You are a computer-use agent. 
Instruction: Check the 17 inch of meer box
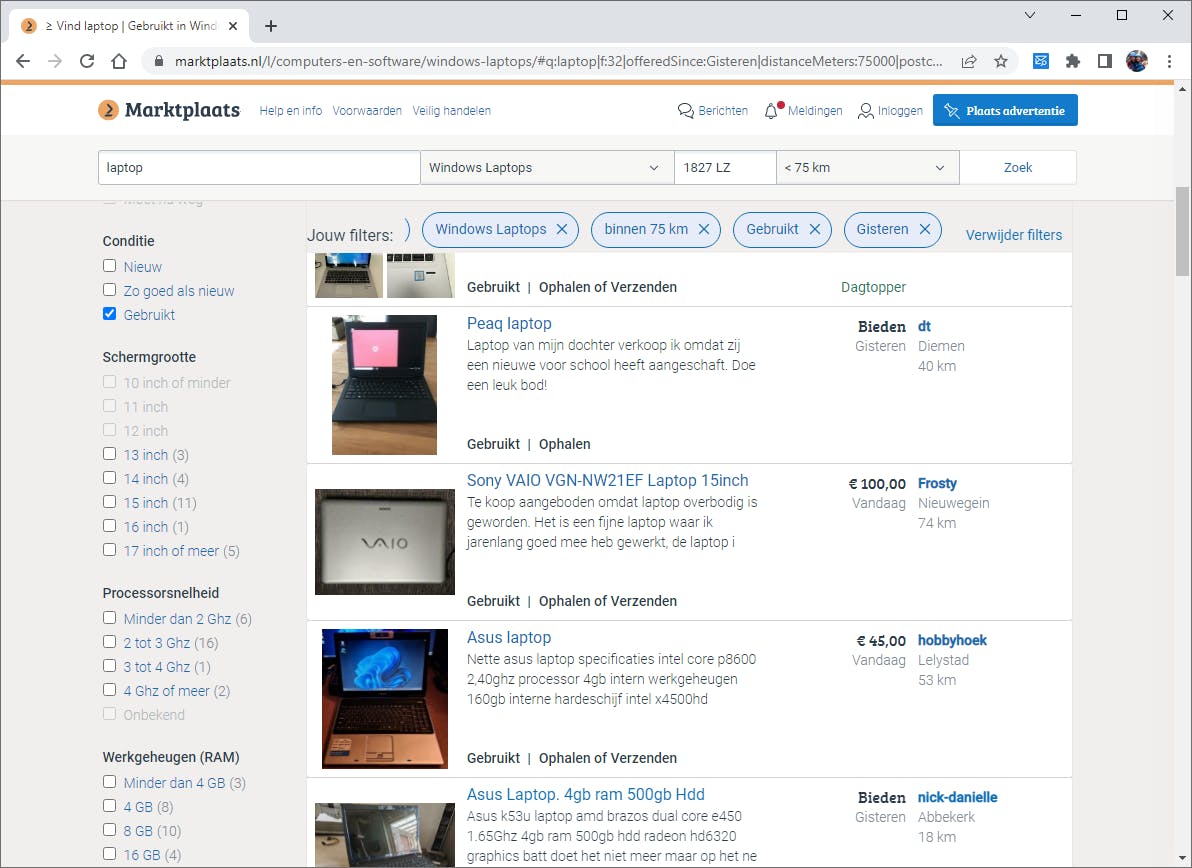pyautogui.click(x=109, y=550)
